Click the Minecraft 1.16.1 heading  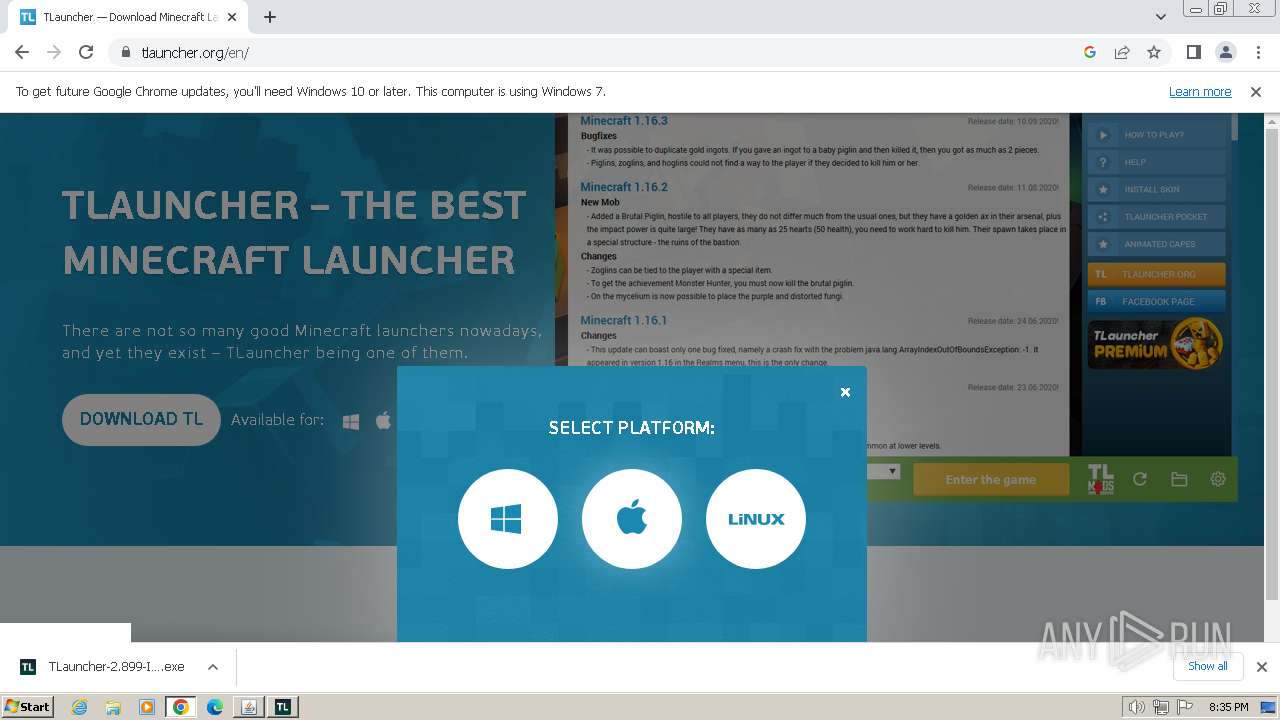[623, 320]
